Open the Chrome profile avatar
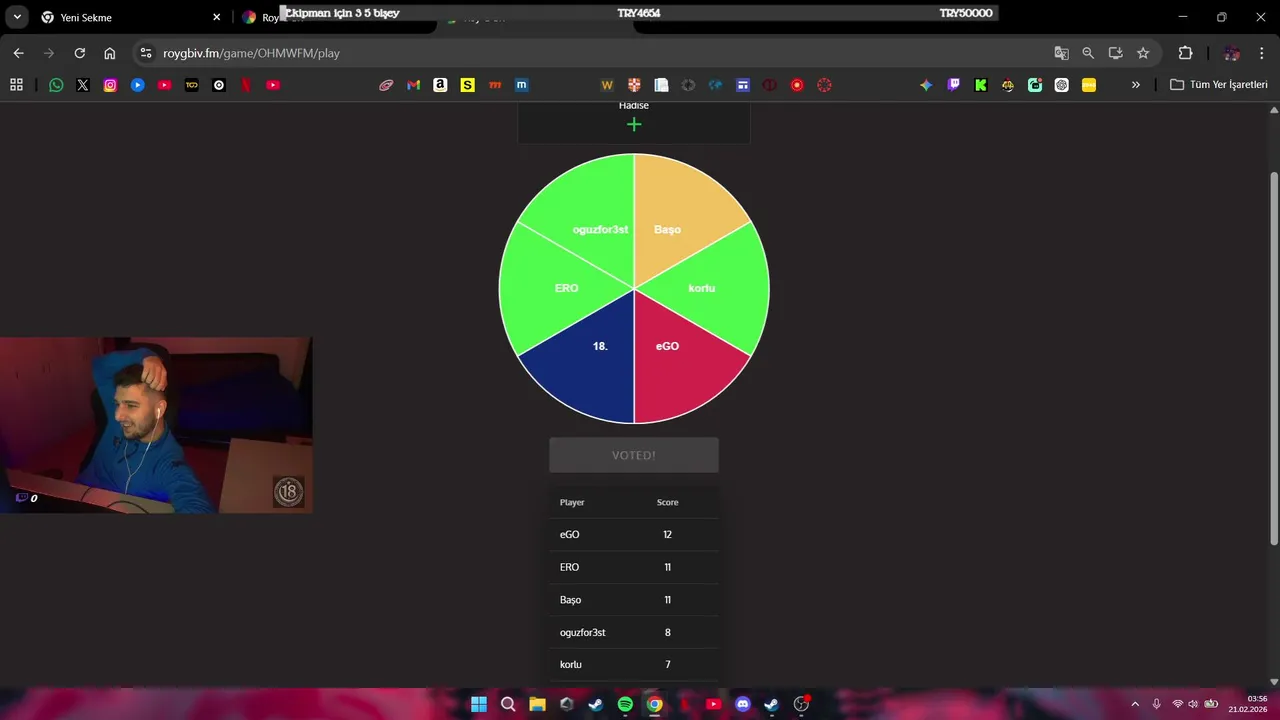 [1232, 53]
